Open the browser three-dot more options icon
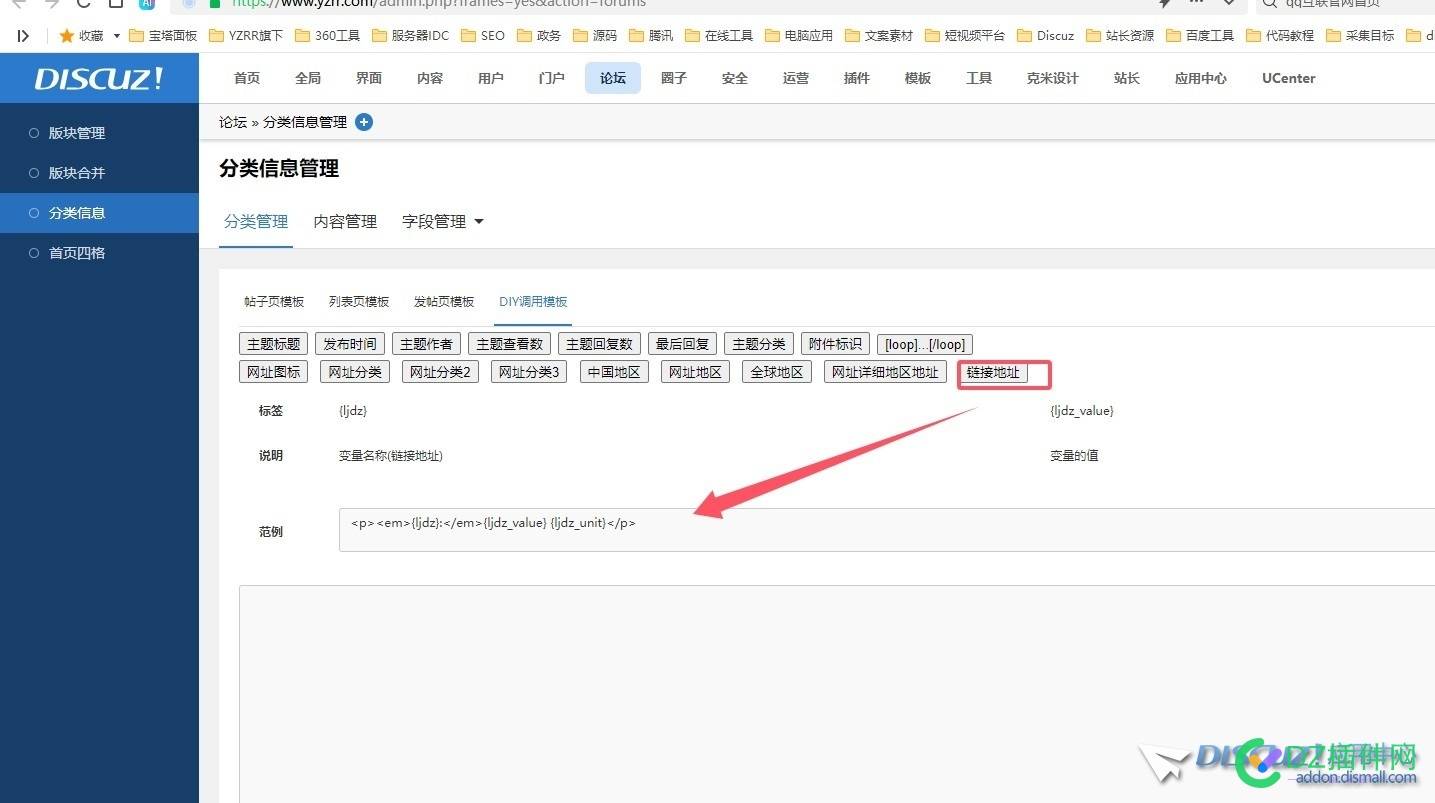 1196,4
